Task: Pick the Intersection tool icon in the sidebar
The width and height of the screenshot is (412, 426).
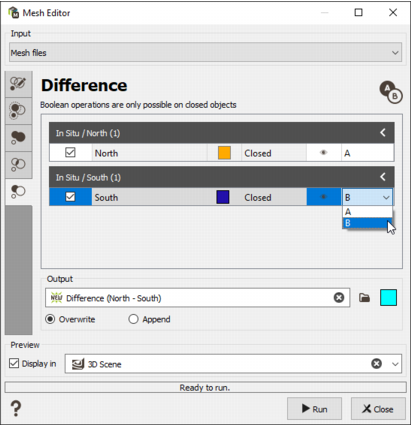Action: (18, 164)
